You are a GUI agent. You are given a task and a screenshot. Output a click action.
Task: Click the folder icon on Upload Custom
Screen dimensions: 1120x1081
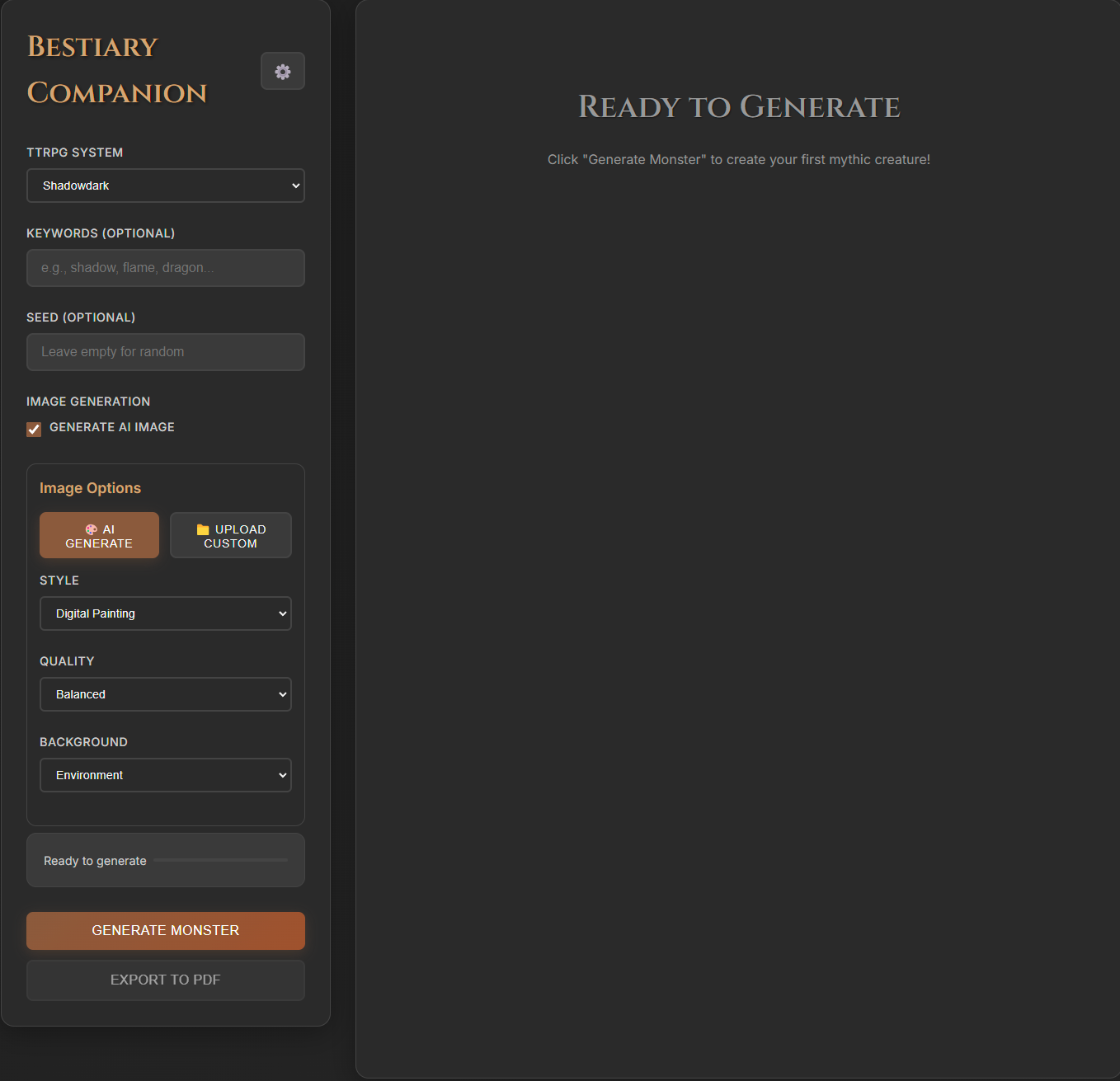tap(203, 529)
